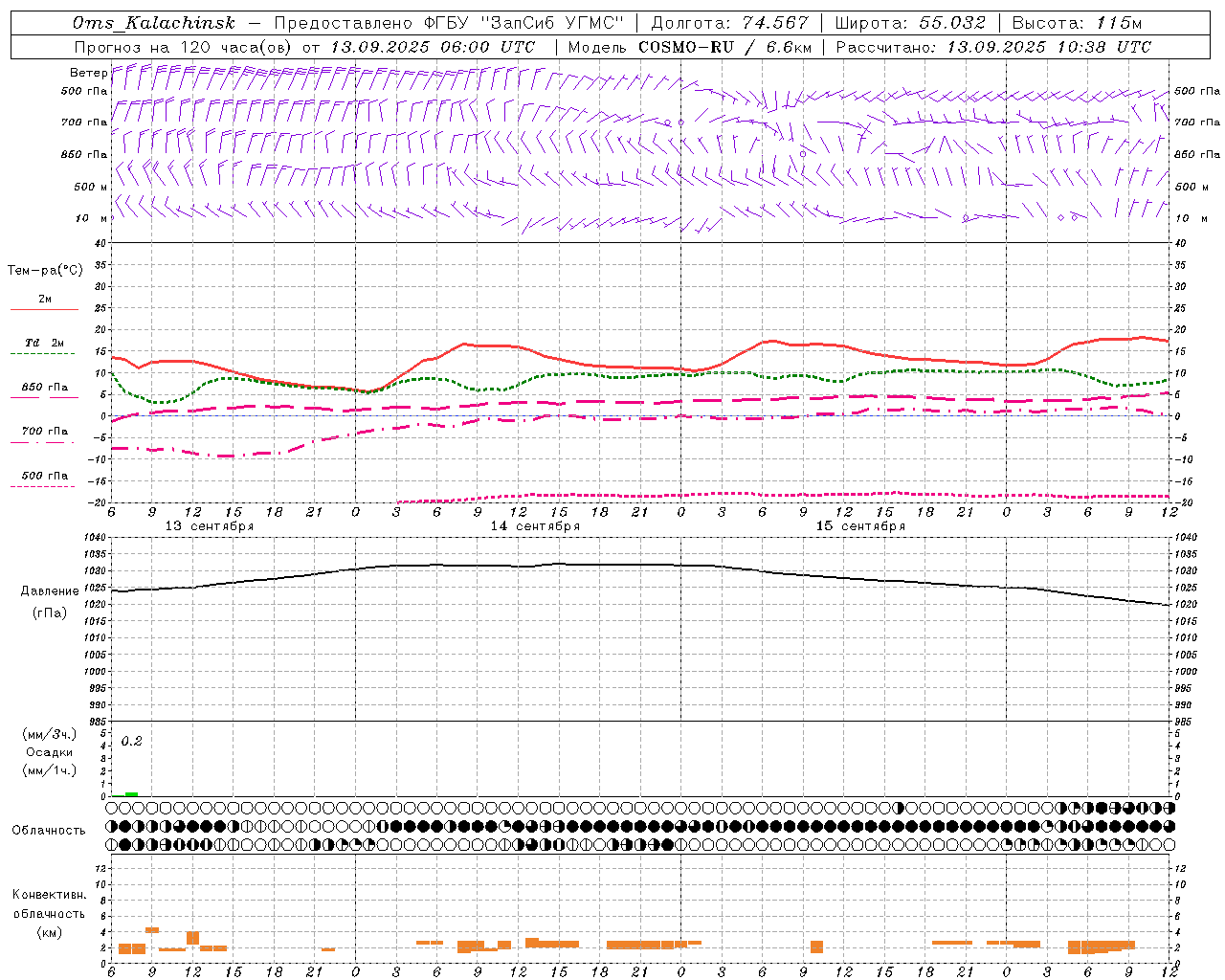1225x980 pixels.
Task: Click the '0.2' precipitation value
Action: coord(131,742)
